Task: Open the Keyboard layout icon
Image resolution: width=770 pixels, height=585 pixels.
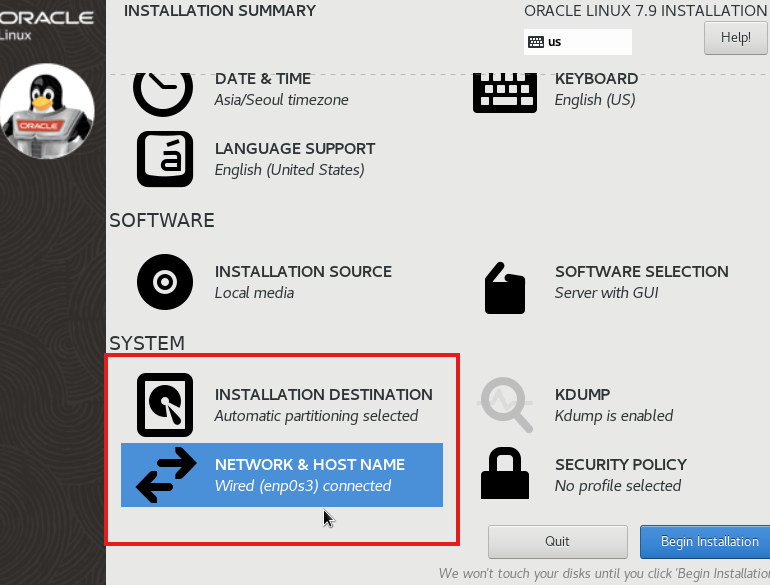Action: (x=505, y=92)
